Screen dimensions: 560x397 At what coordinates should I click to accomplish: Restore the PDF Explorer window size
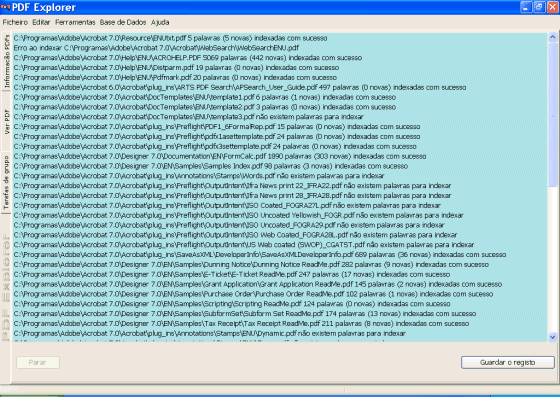[539, 7]
